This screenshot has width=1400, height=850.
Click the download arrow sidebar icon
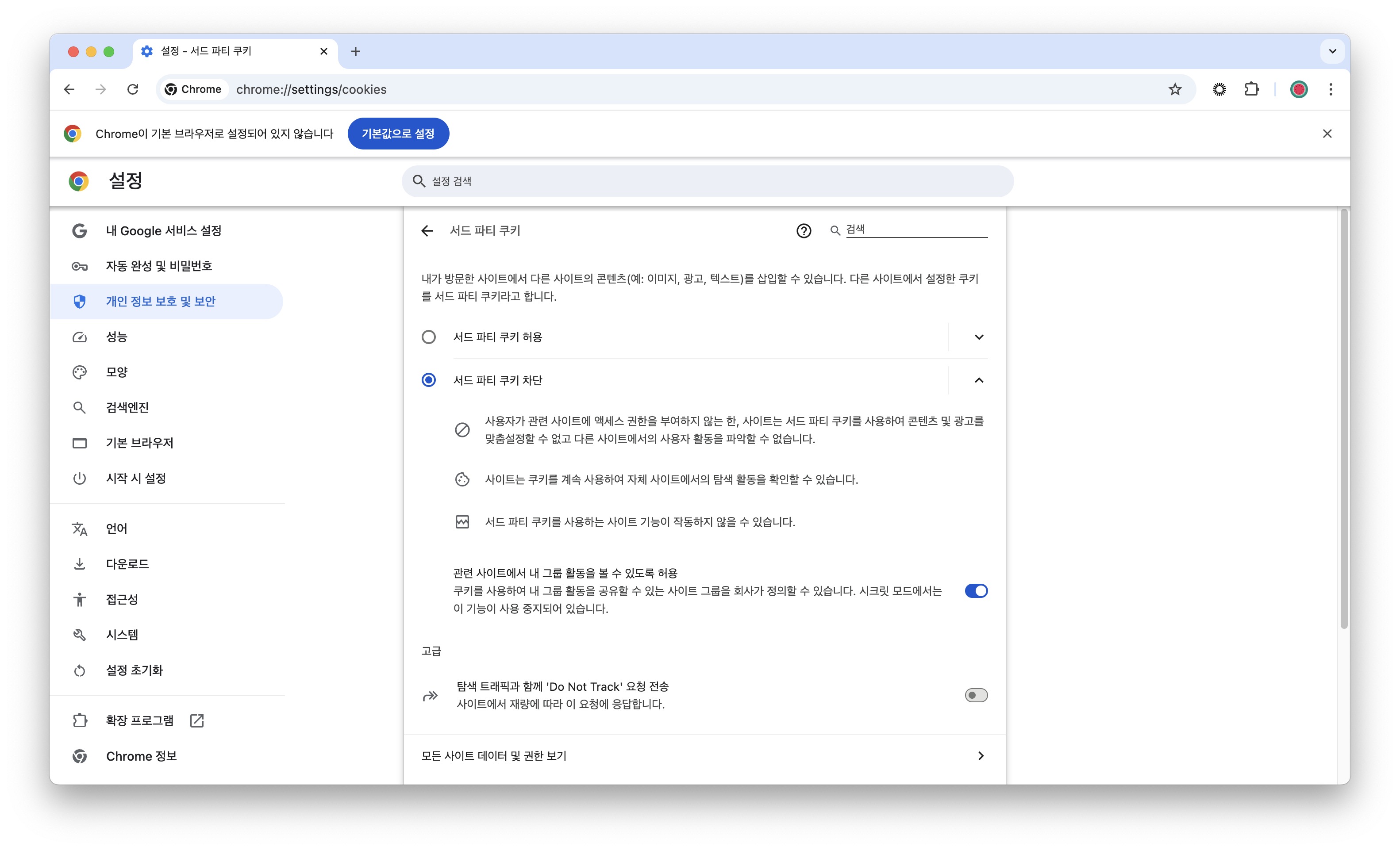(x=80, y=564)
